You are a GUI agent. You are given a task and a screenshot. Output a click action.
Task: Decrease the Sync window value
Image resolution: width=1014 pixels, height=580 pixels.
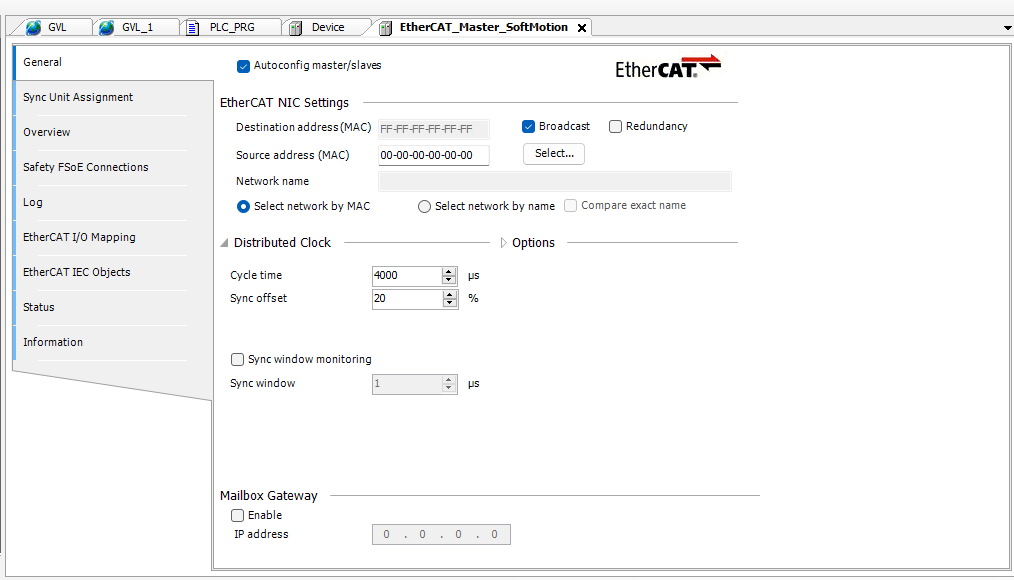(449, 388)
